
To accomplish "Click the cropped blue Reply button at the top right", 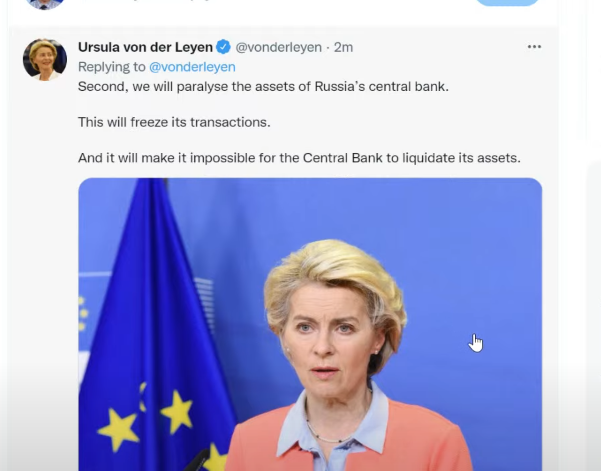I will 507,2.
